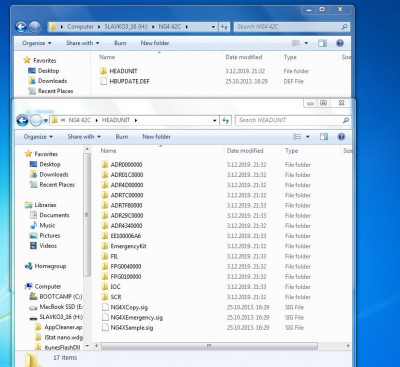Open the EmergencyKit folder icon
Image resolution: width=400 pixels, height=367 pixels.
click(105, 246)
